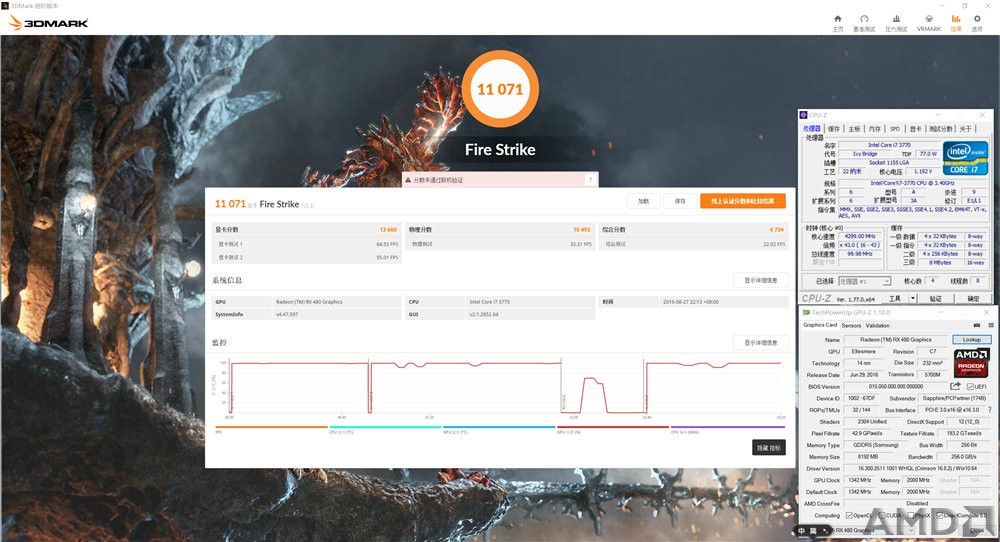1000x542 pixels.
Task: Click the IME Chinese mode indicator icon
Action: (x=802, y=531)
